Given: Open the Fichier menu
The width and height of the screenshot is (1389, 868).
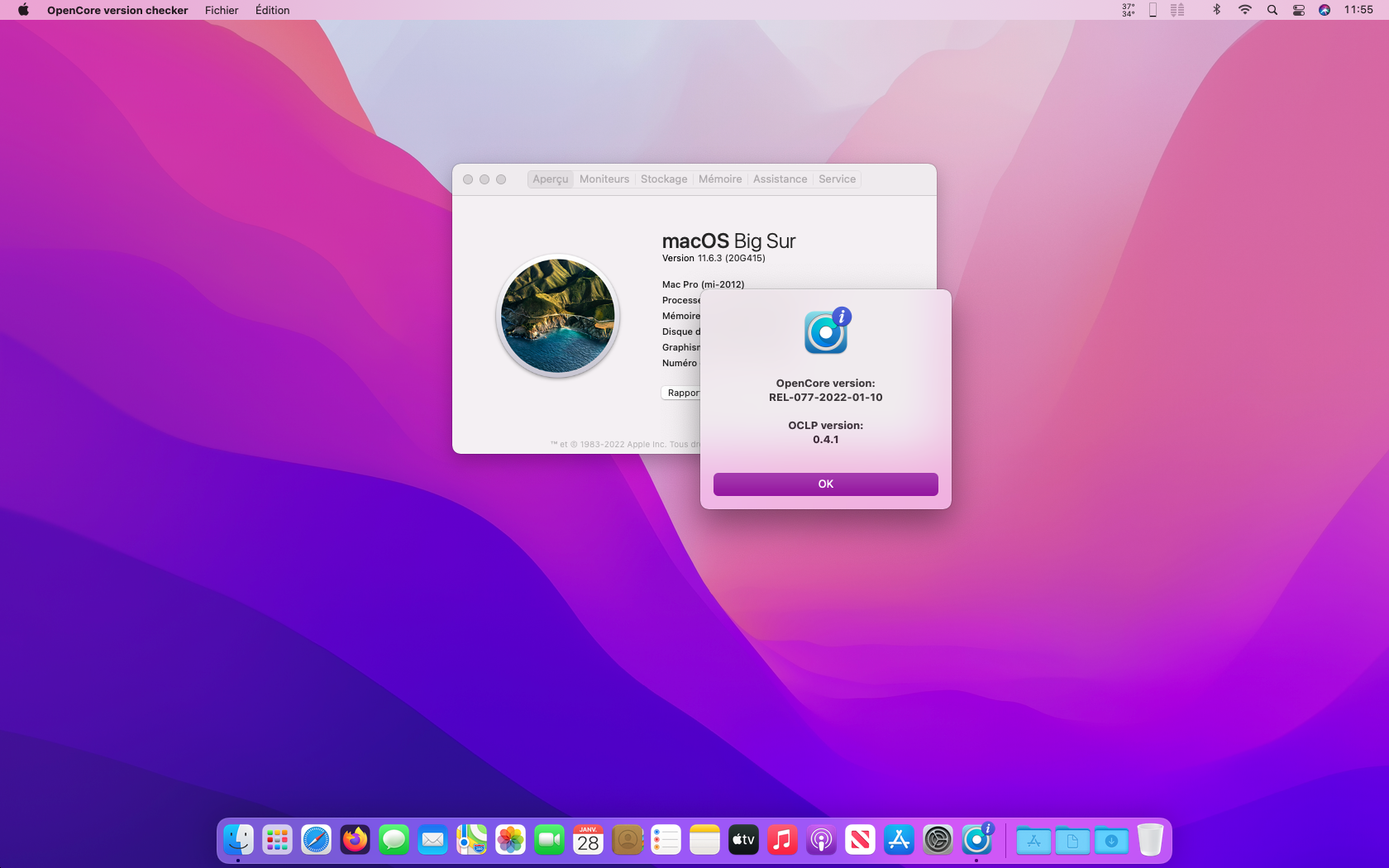Looking at the screenshot, I should click(222, 10).
